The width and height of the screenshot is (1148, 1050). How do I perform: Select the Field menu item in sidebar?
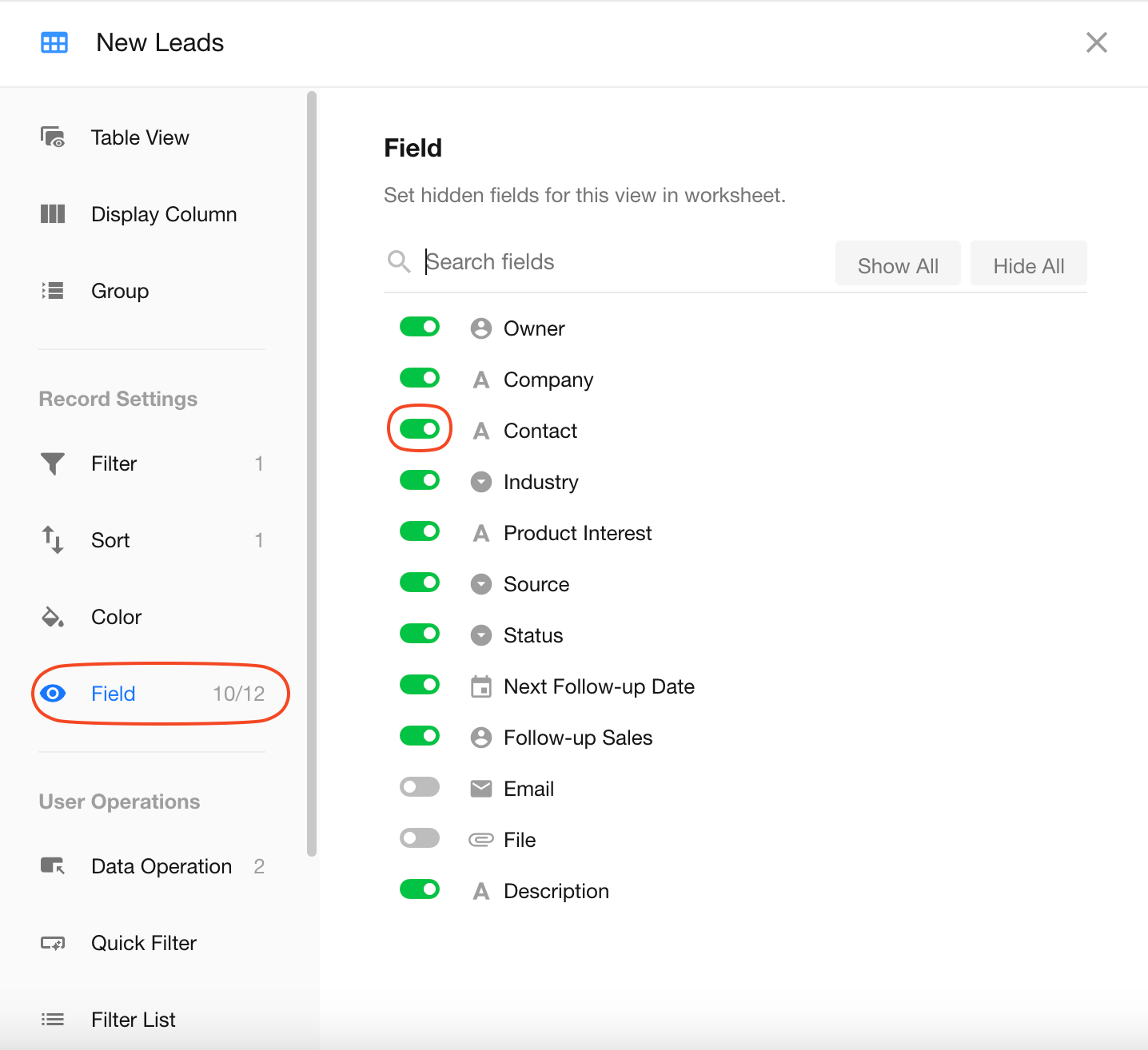coord(114,694)
